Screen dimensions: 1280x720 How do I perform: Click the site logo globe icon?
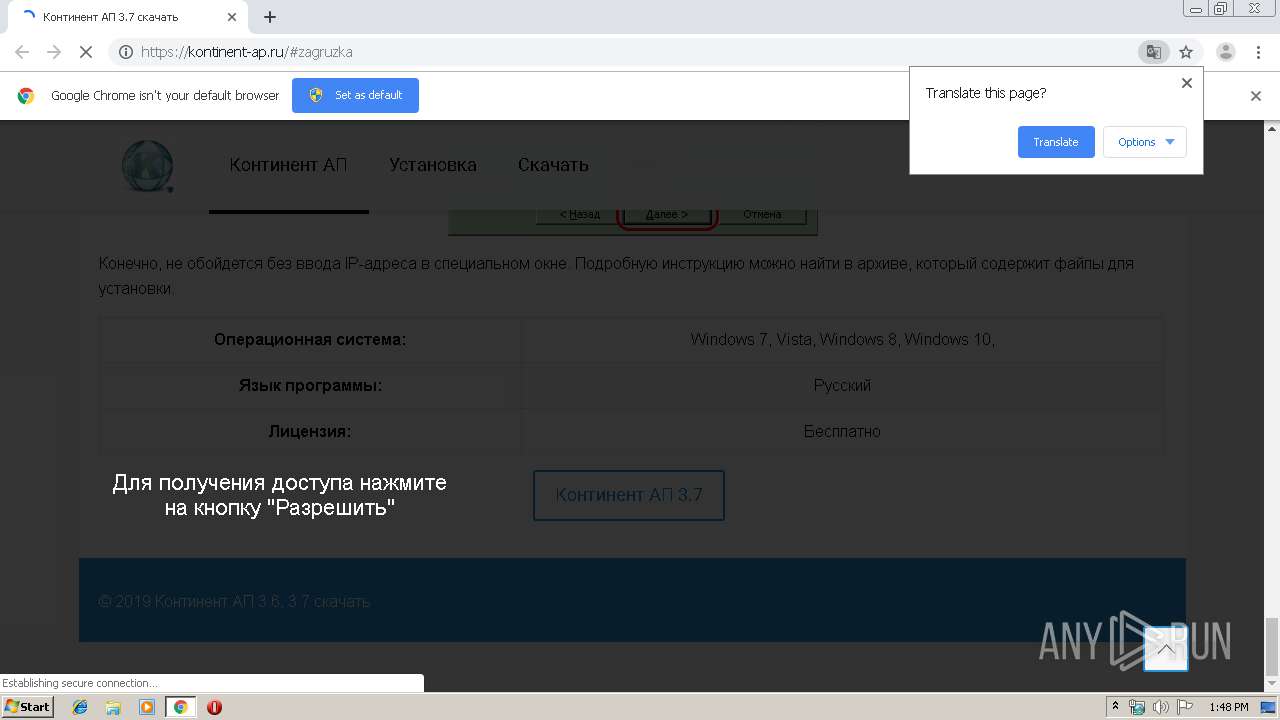[x=148, y=166]
